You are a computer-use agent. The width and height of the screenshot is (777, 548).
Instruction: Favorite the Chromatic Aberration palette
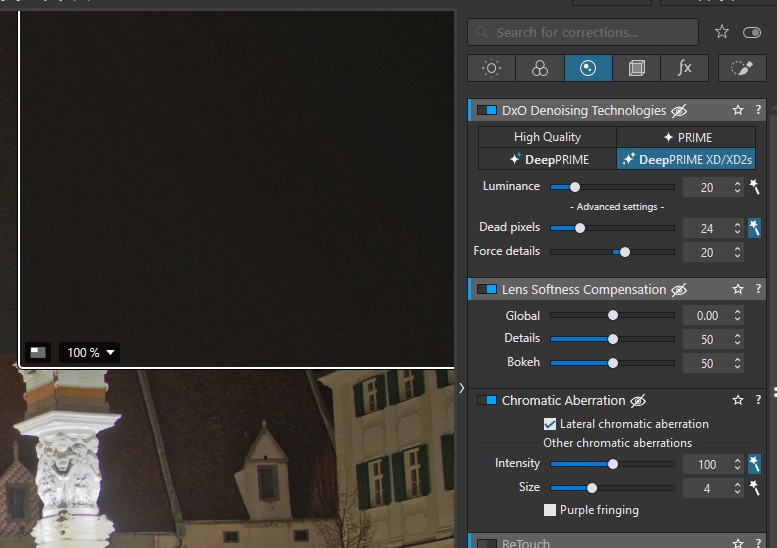[738, 400]
